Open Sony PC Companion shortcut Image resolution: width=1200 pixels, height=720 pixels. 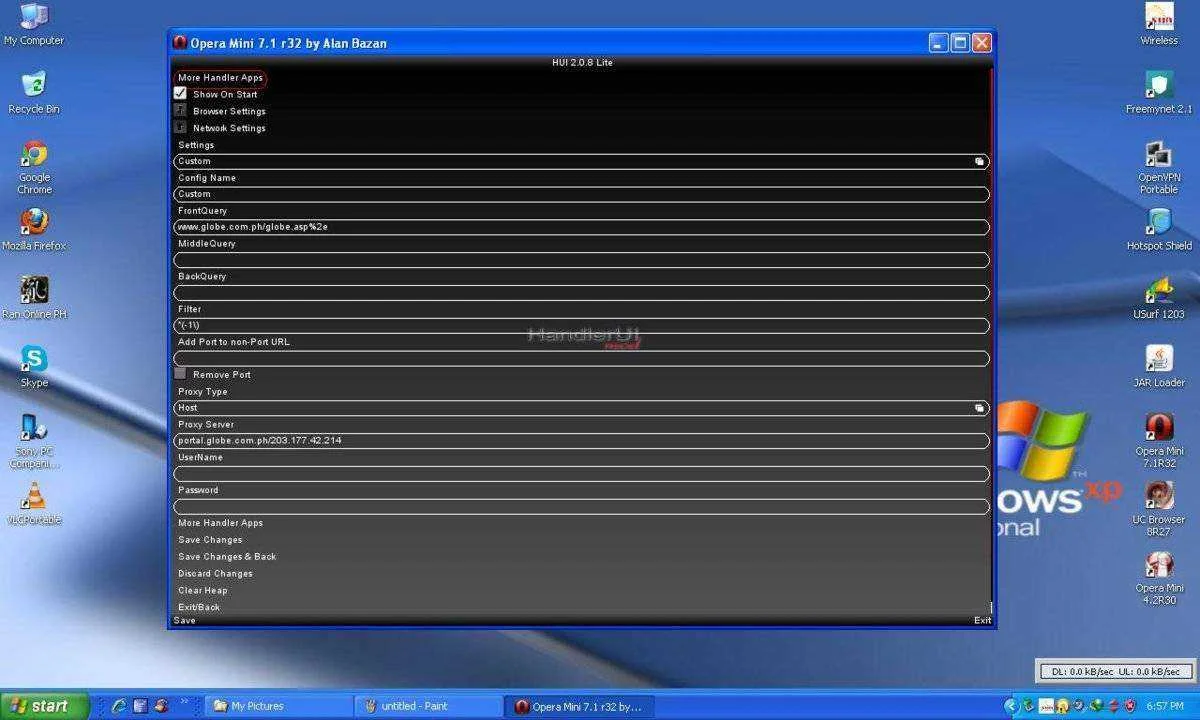coord(34,441)
